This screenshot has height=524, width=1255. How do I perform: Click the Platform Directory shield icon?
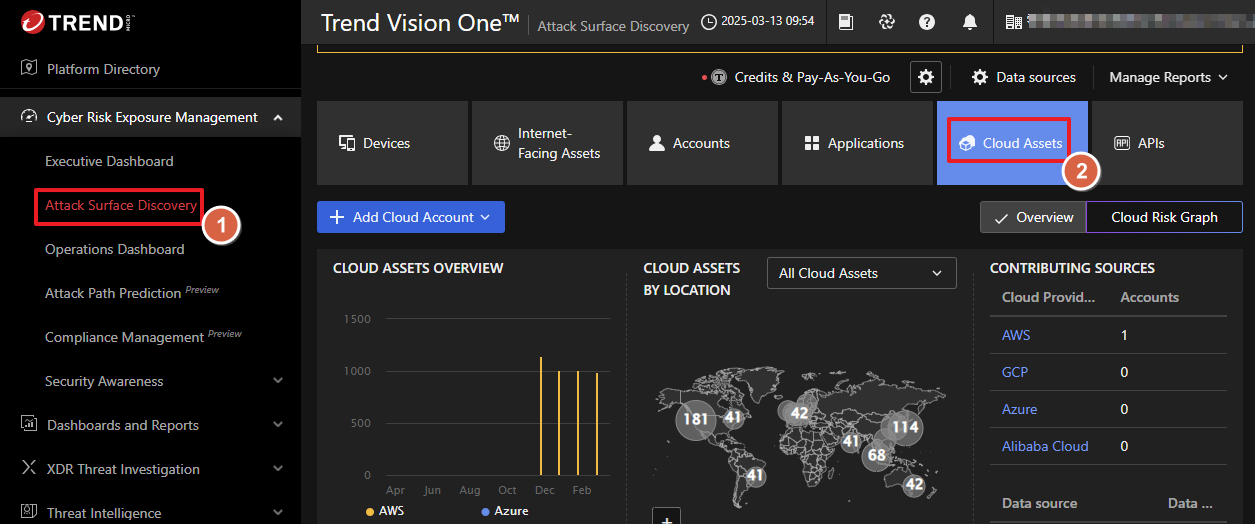[28, 69]
